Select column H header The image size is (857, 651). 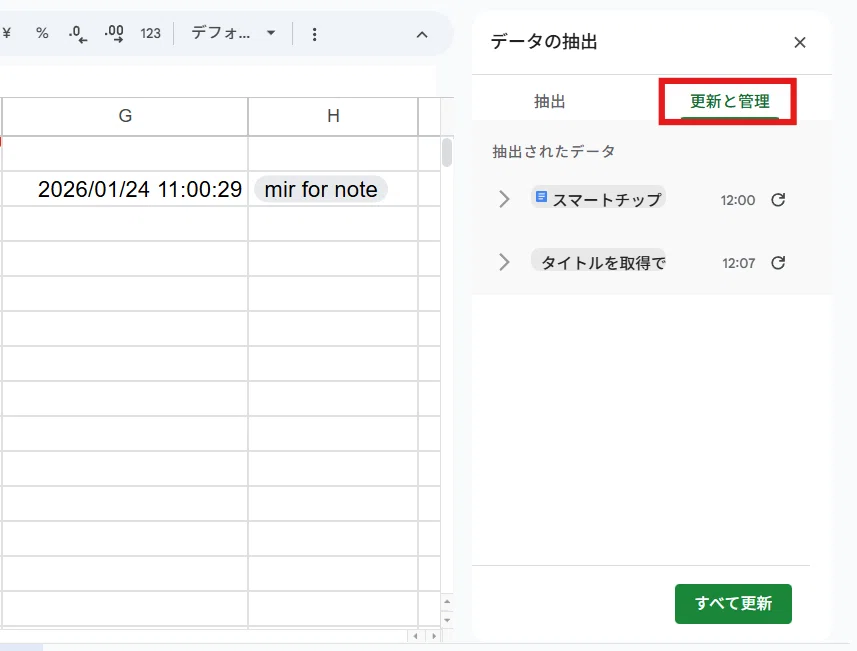pos(333,116)
